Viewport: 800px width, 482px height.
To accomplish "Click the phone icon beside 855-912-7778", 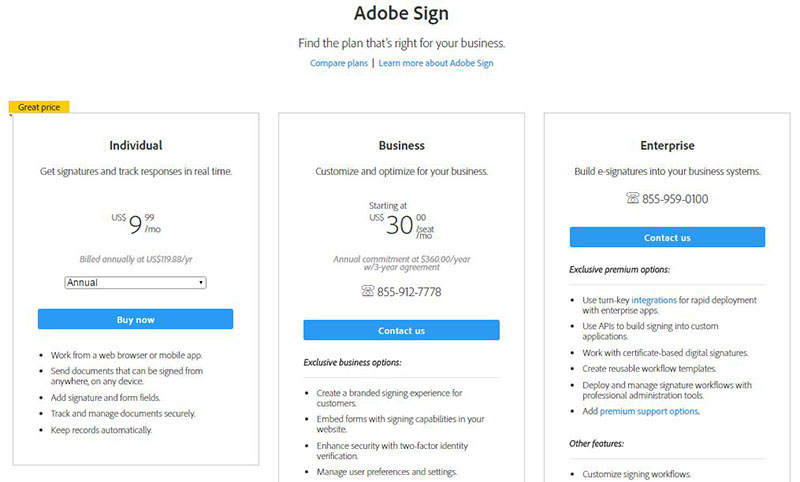I will coord(367,291).
